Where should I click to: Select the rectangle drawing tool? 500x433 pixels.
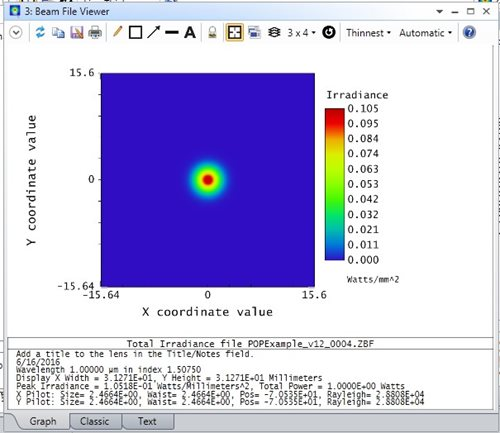point(135,33)
